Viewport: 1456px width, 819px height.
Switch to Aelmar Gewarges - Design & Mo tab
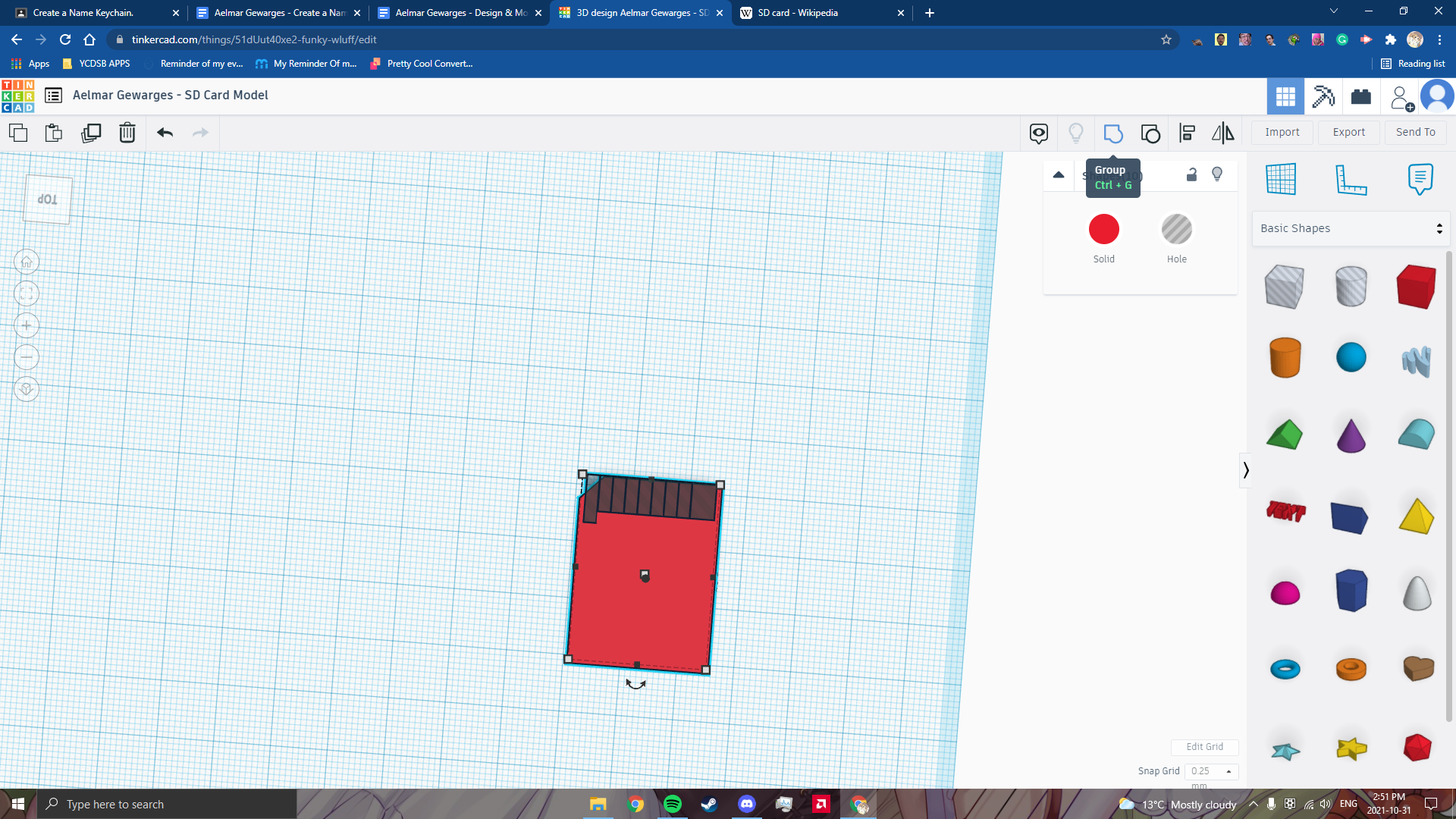pyautogui.click(x=460, y=13)
